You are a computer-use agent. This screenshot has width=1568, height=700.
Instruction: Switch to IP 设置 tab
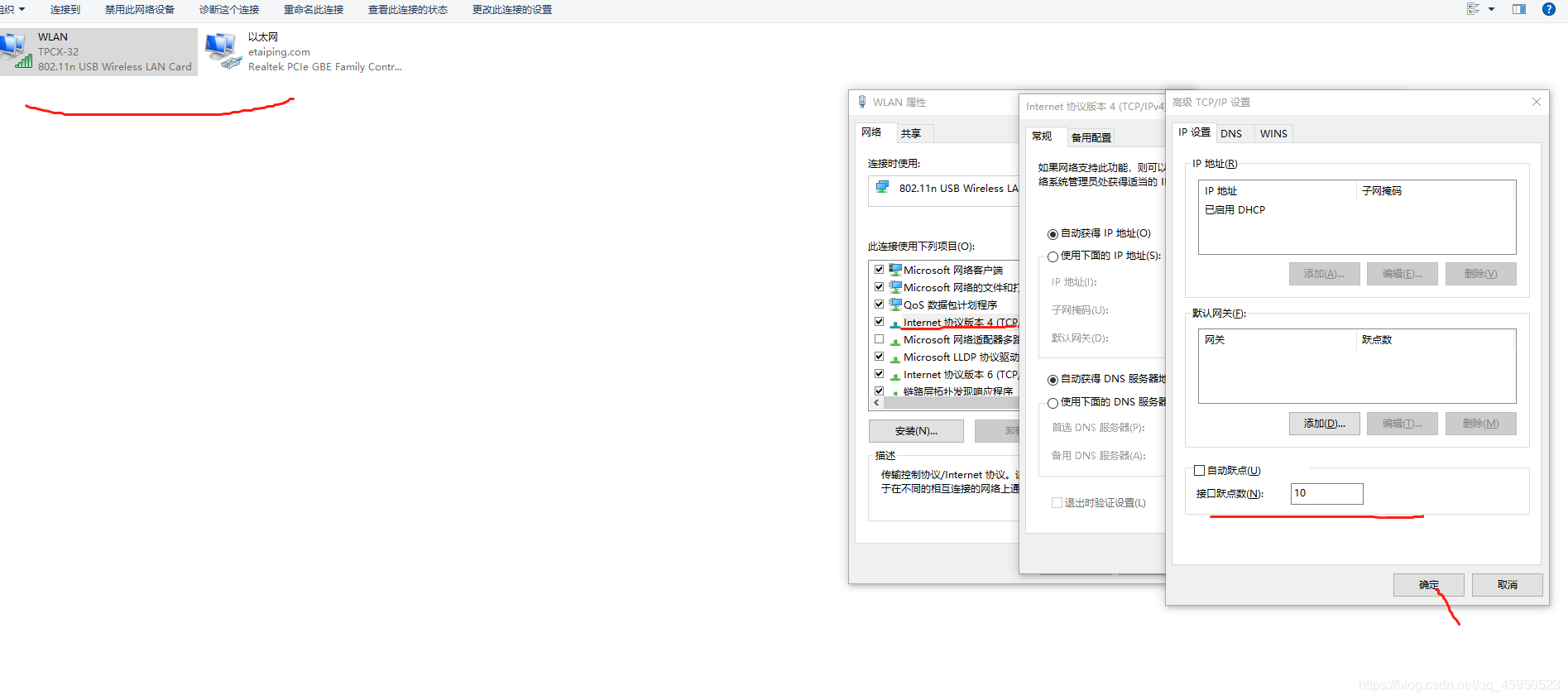pyautogui.click(x=1194, y=132)
